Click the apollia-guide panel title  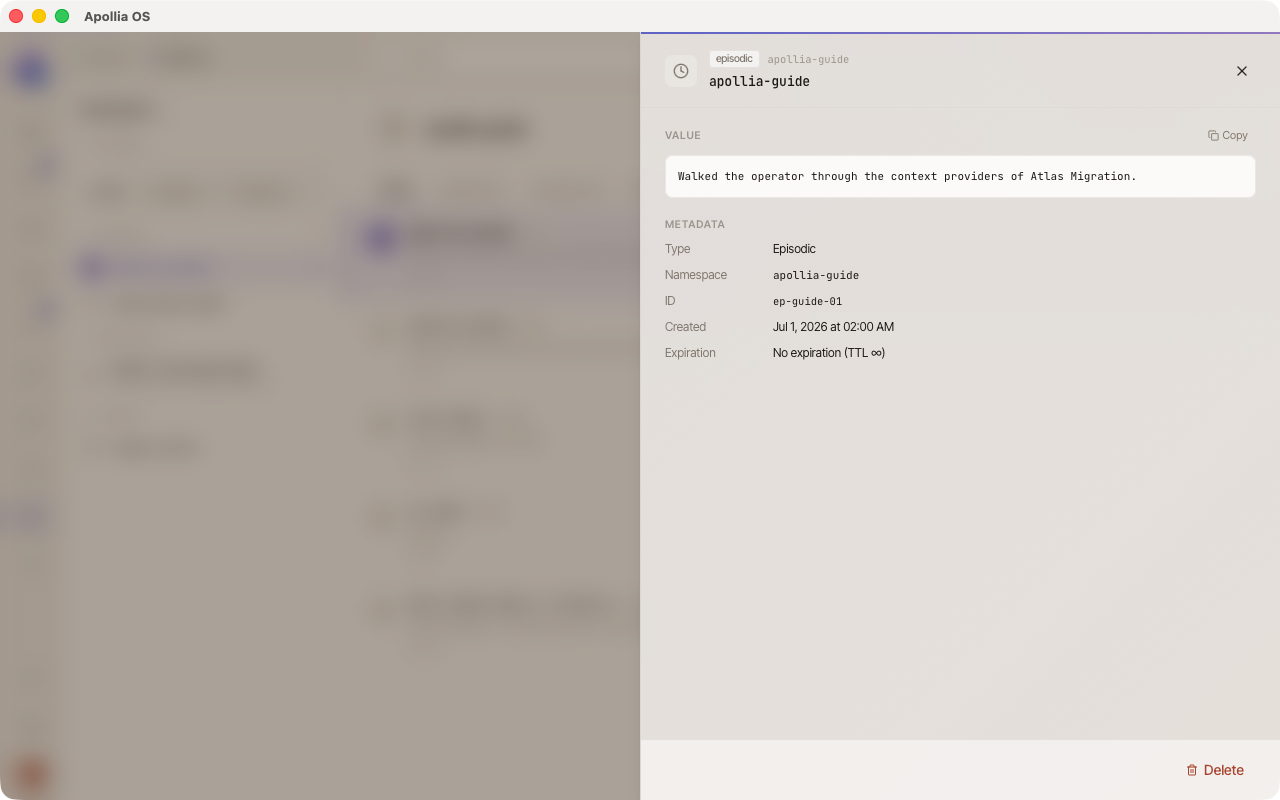point(759,81)
